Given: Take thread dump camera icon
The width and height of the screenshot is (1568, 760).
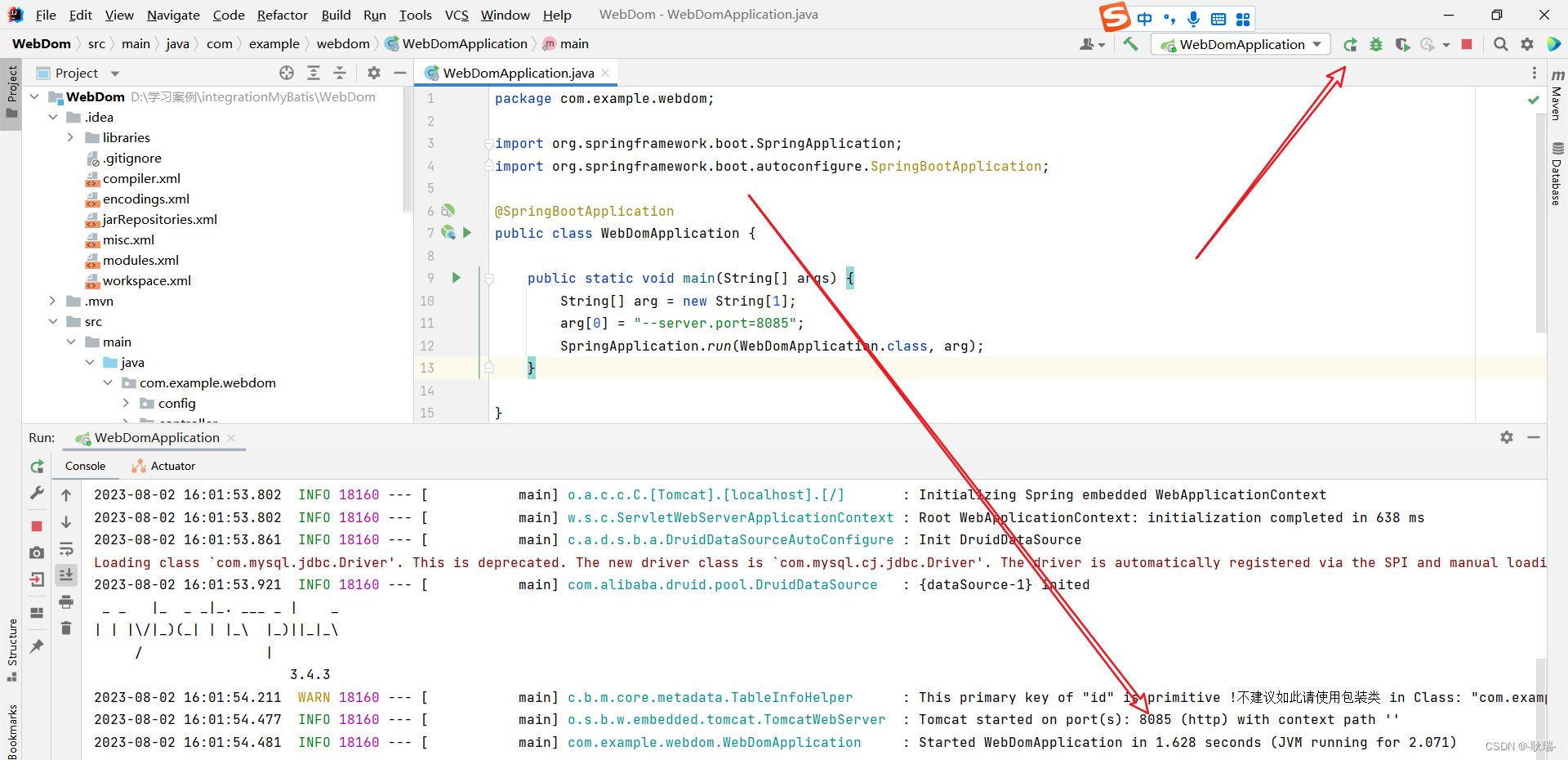Looking at the screenshot, I should [37, 552].
